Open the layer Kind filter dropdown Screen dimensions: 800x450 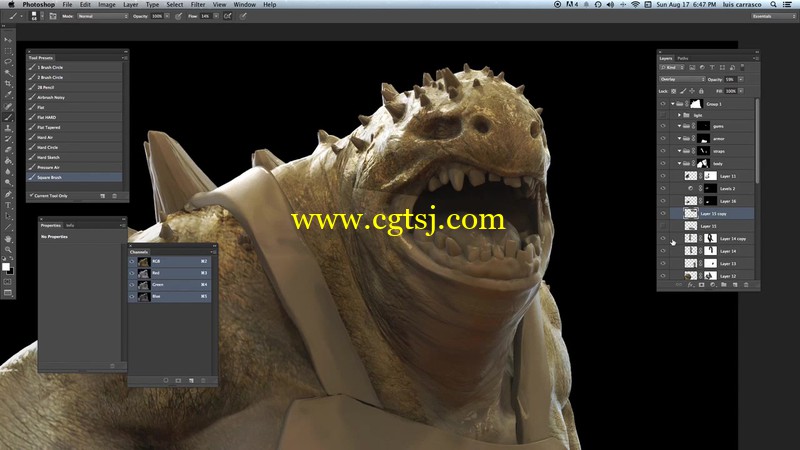tap(672, 67)
